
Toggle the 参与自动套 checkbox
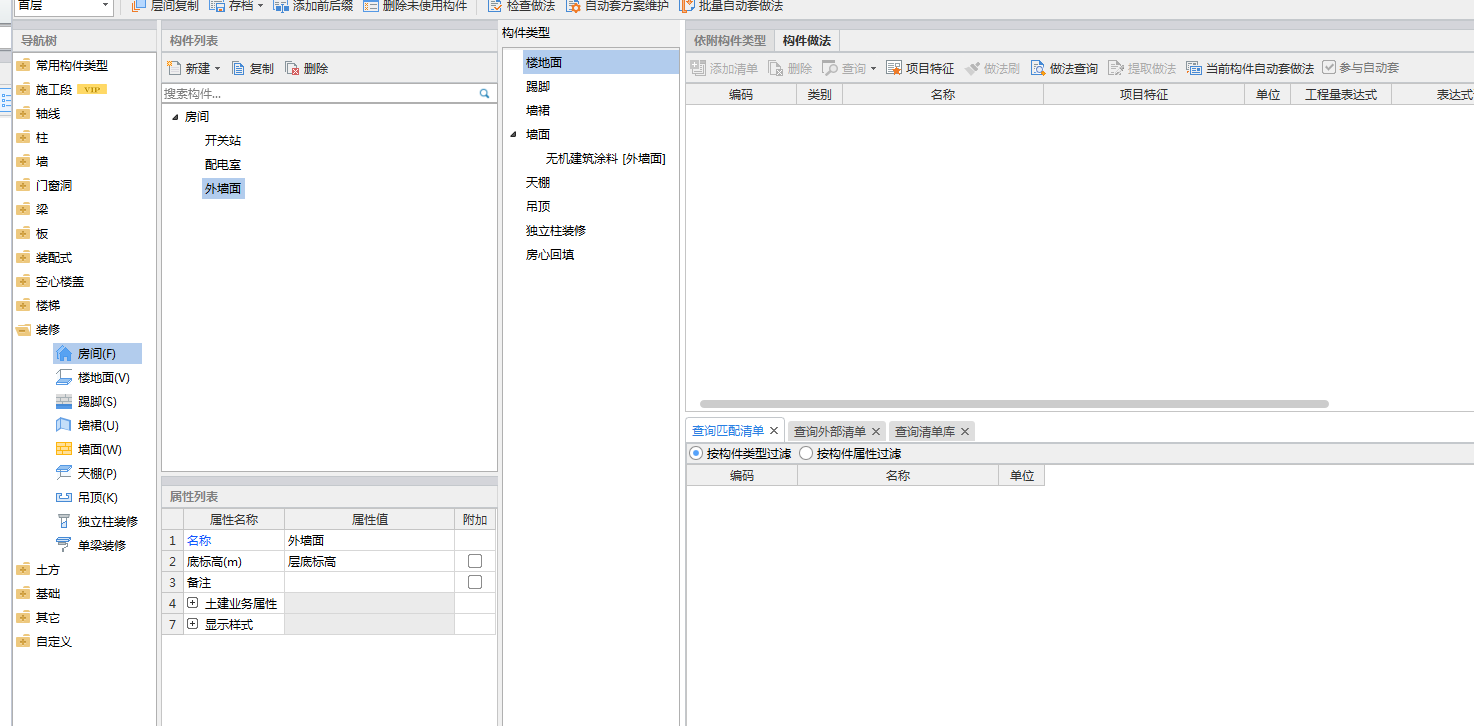(x=1329, y=68)
